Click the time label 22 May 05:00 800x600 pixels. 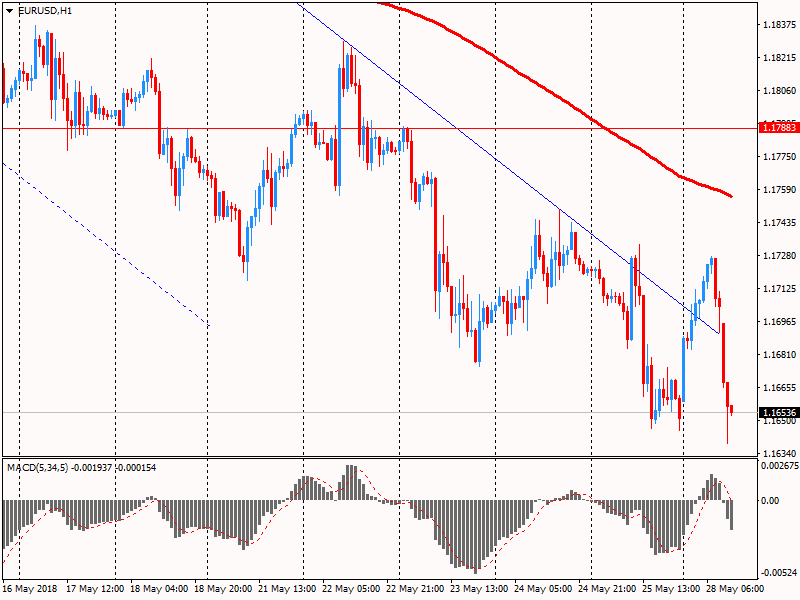(351, 589)
